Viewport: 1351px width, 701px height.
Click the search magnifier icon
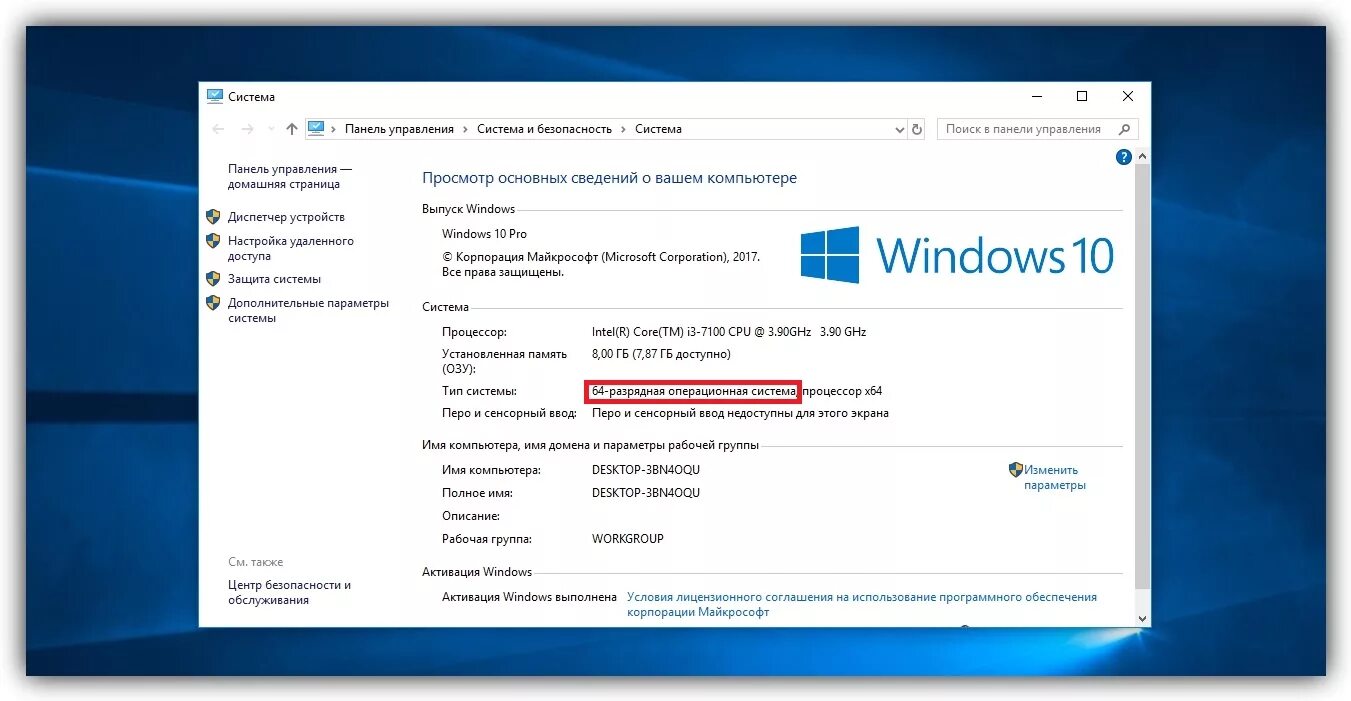tap(1124, 129)
